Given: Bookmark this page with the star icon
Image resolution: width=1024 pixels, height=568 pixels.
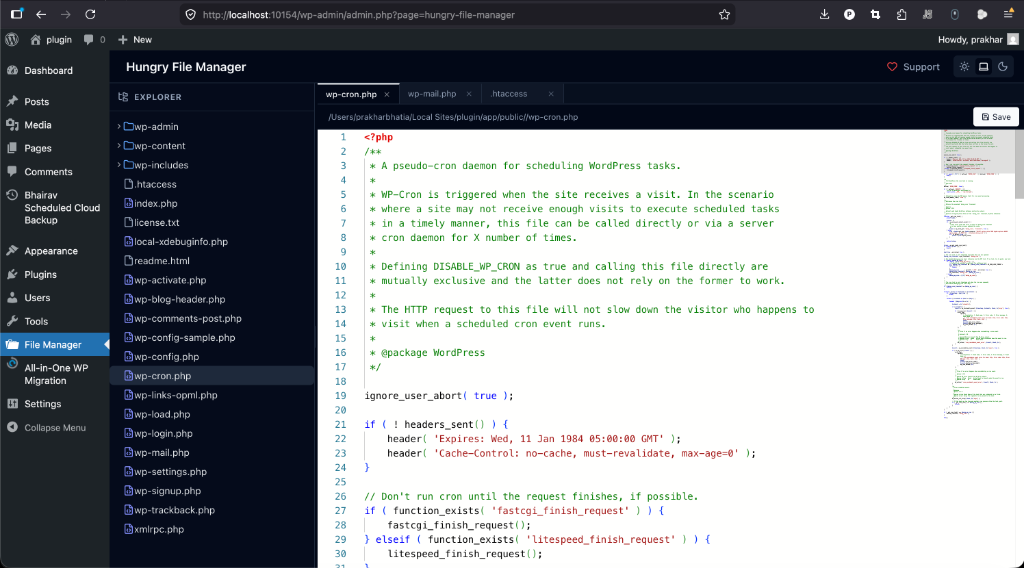Looking at the screenshot, I should click(724, 14).
